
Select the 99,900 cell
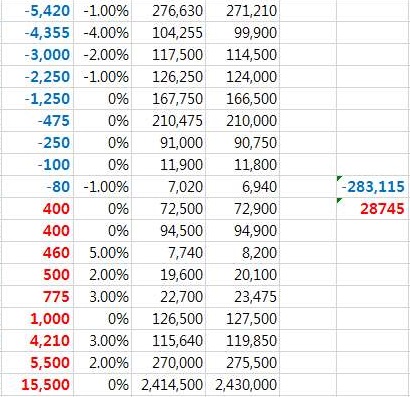242,33
